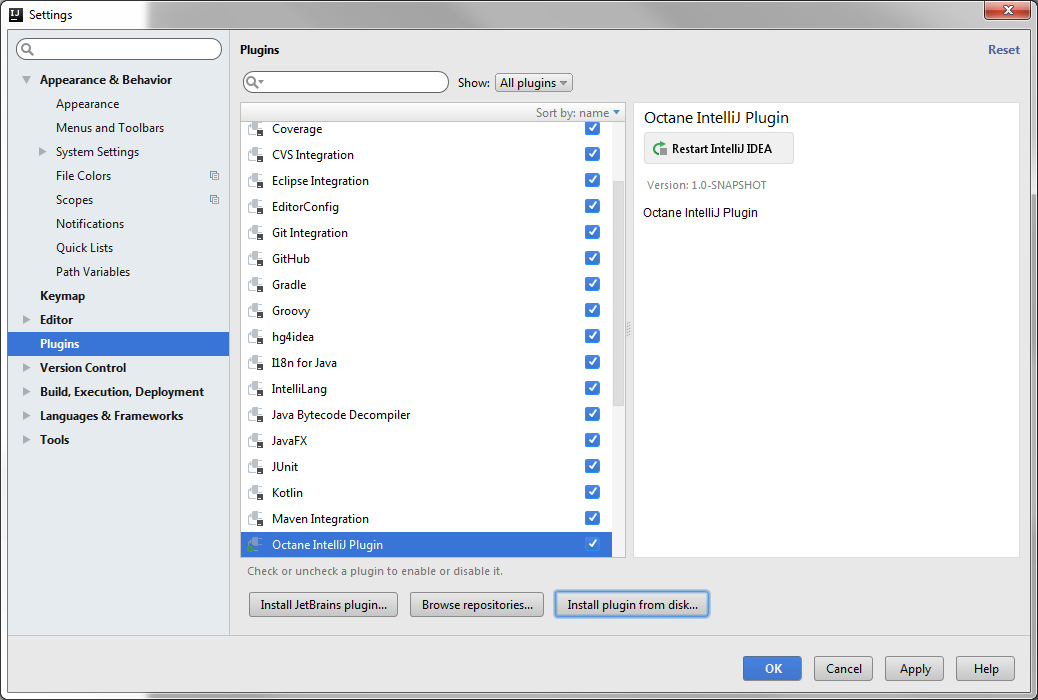
Task: Select Notifications in the settings tree
Action: tap(90, 224)
